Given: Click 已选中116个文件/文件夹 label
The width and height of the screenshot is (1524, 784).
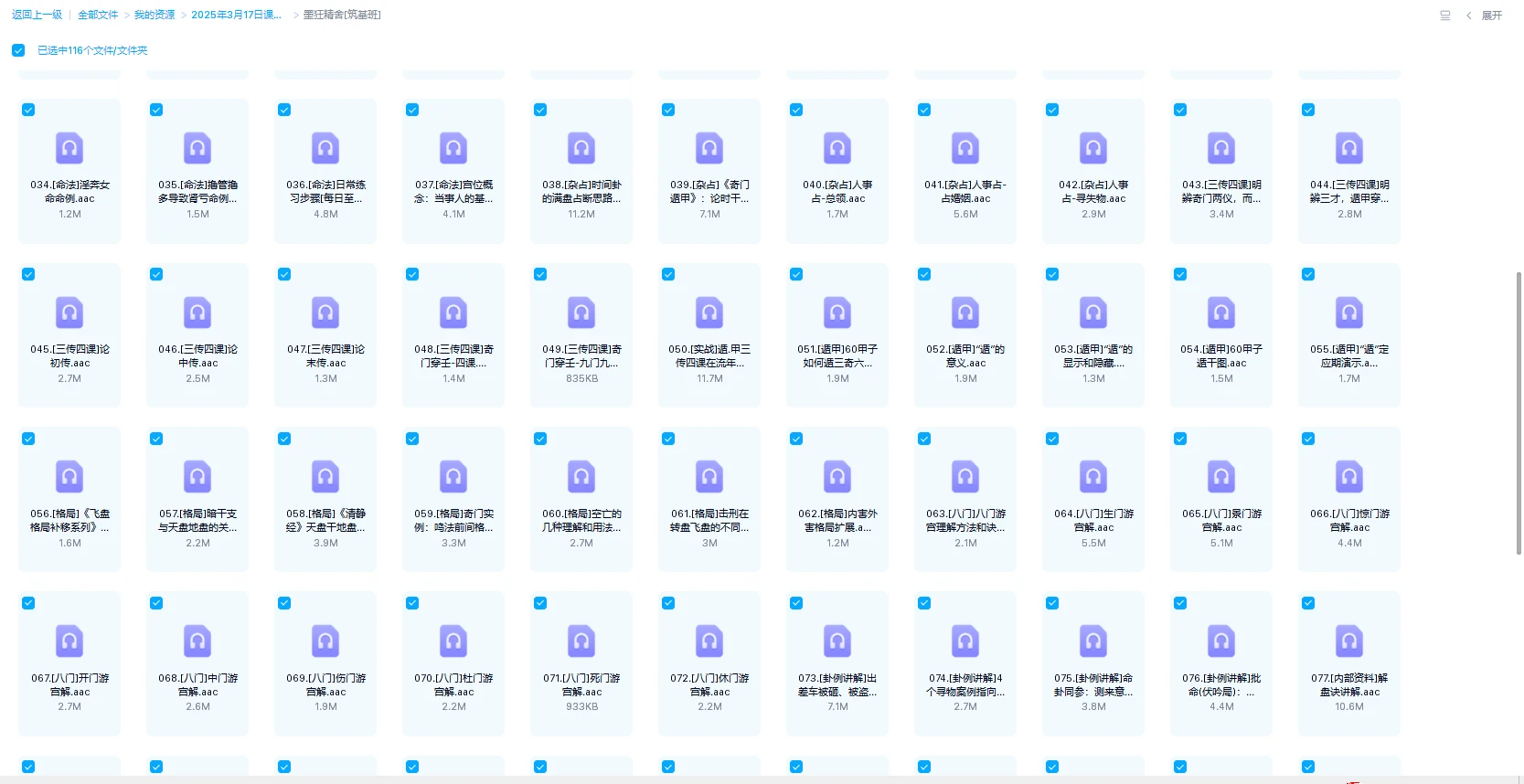Looking at the screenshot, I should (92, 50).
